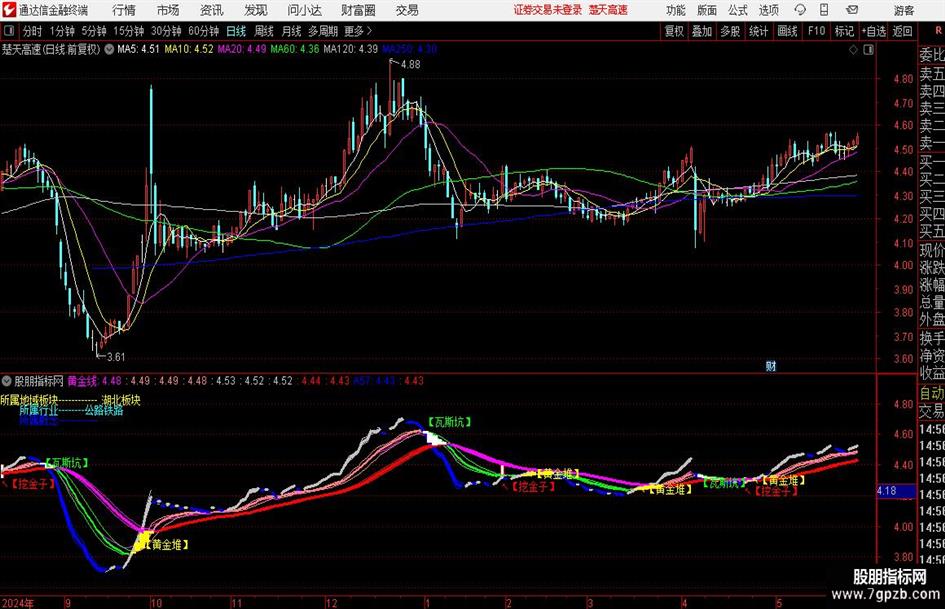Image resolution: width=945 pixels, height=609 pixels.
Task: Click the MA120: 4.39 label
Action: pyautogui.click(x=351, y=49)
